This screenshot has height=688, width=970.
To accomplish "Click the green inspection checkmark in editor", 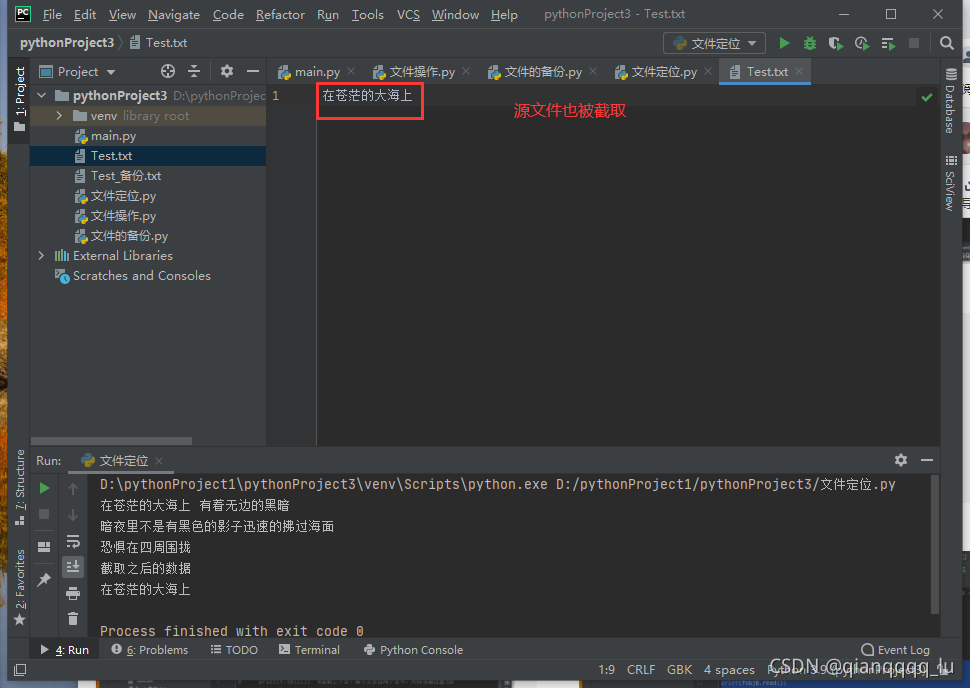I will pyautogui.click(x=927, y=97).
